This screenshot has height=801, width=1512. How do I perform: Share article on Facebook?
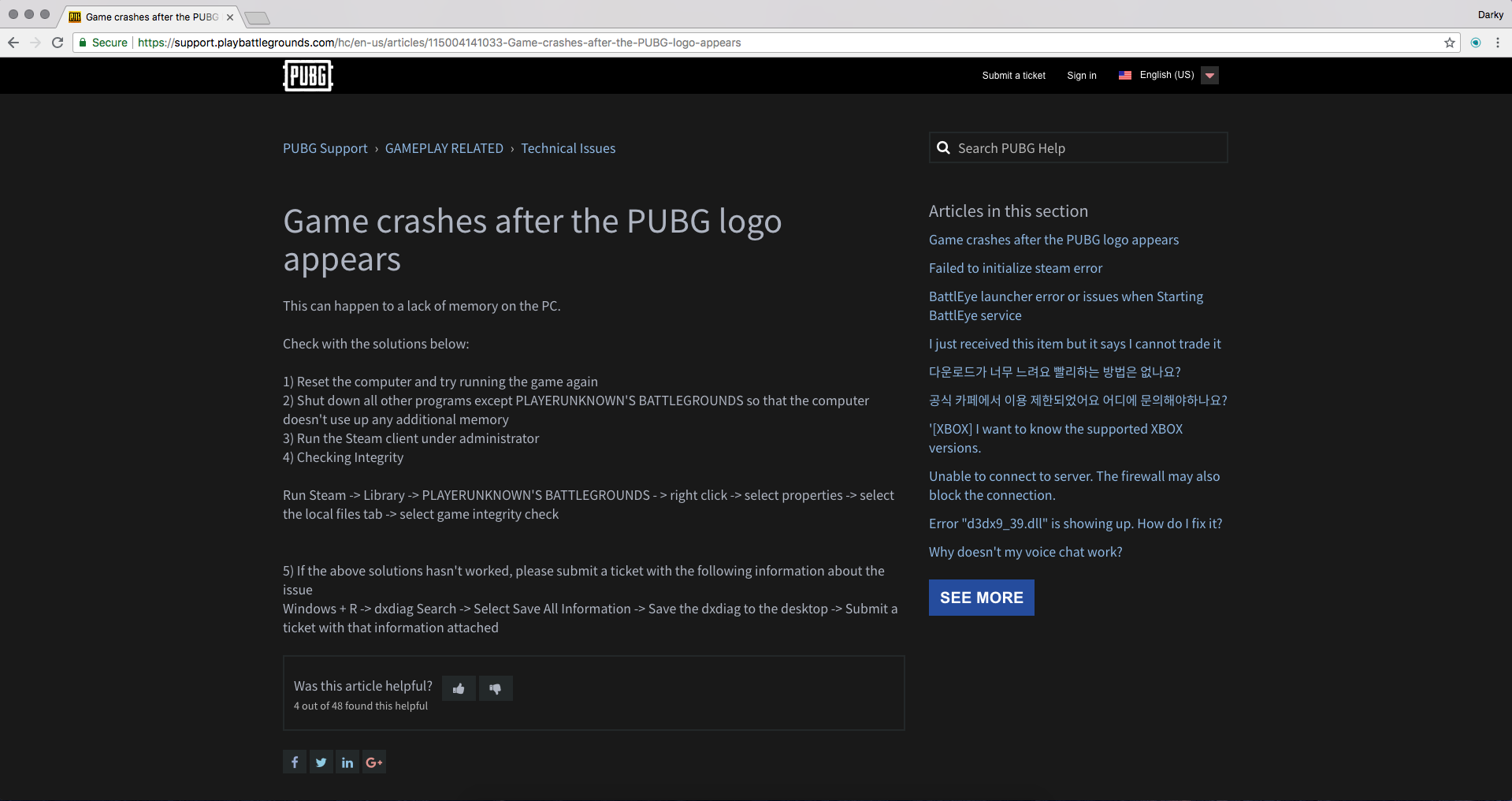[x=295, y=762]
